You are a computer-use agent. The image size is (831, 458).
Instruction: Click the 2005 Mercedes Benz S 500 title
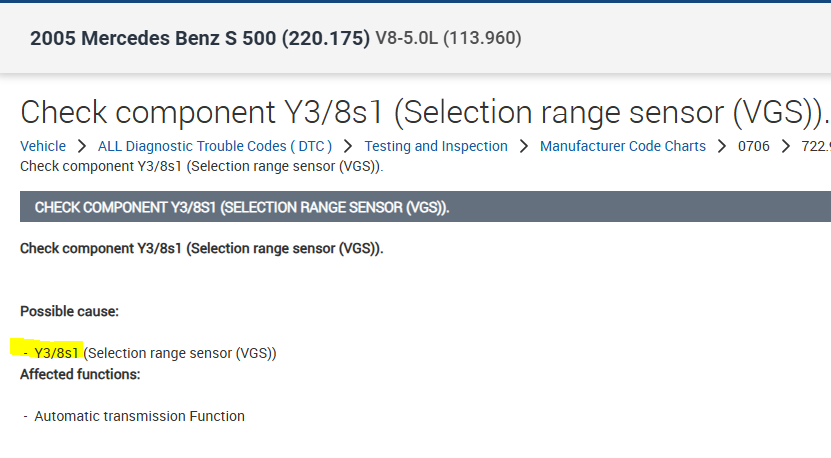tap(200, 39)
